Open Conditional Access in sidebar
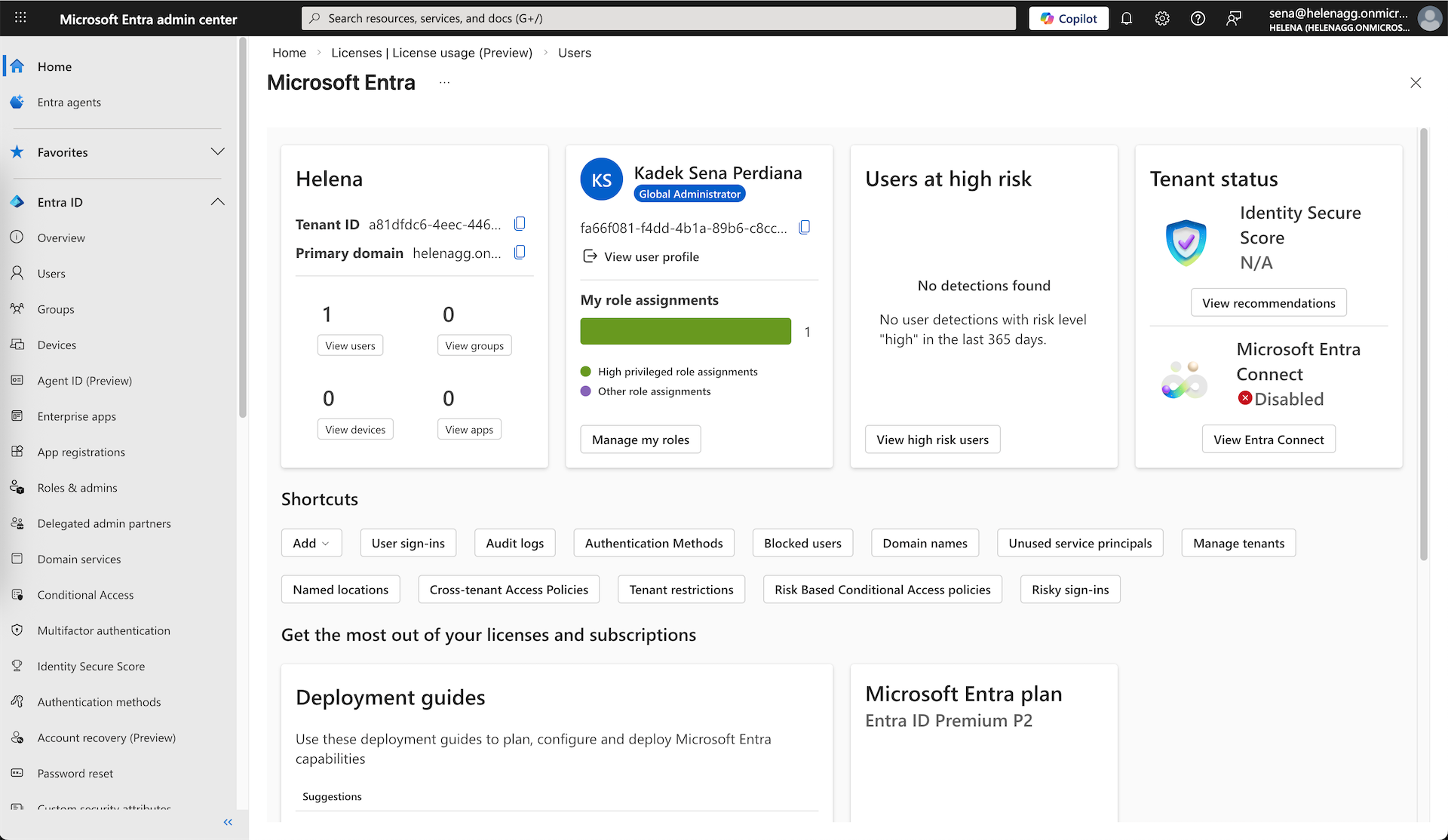 (x=85, y=595)
